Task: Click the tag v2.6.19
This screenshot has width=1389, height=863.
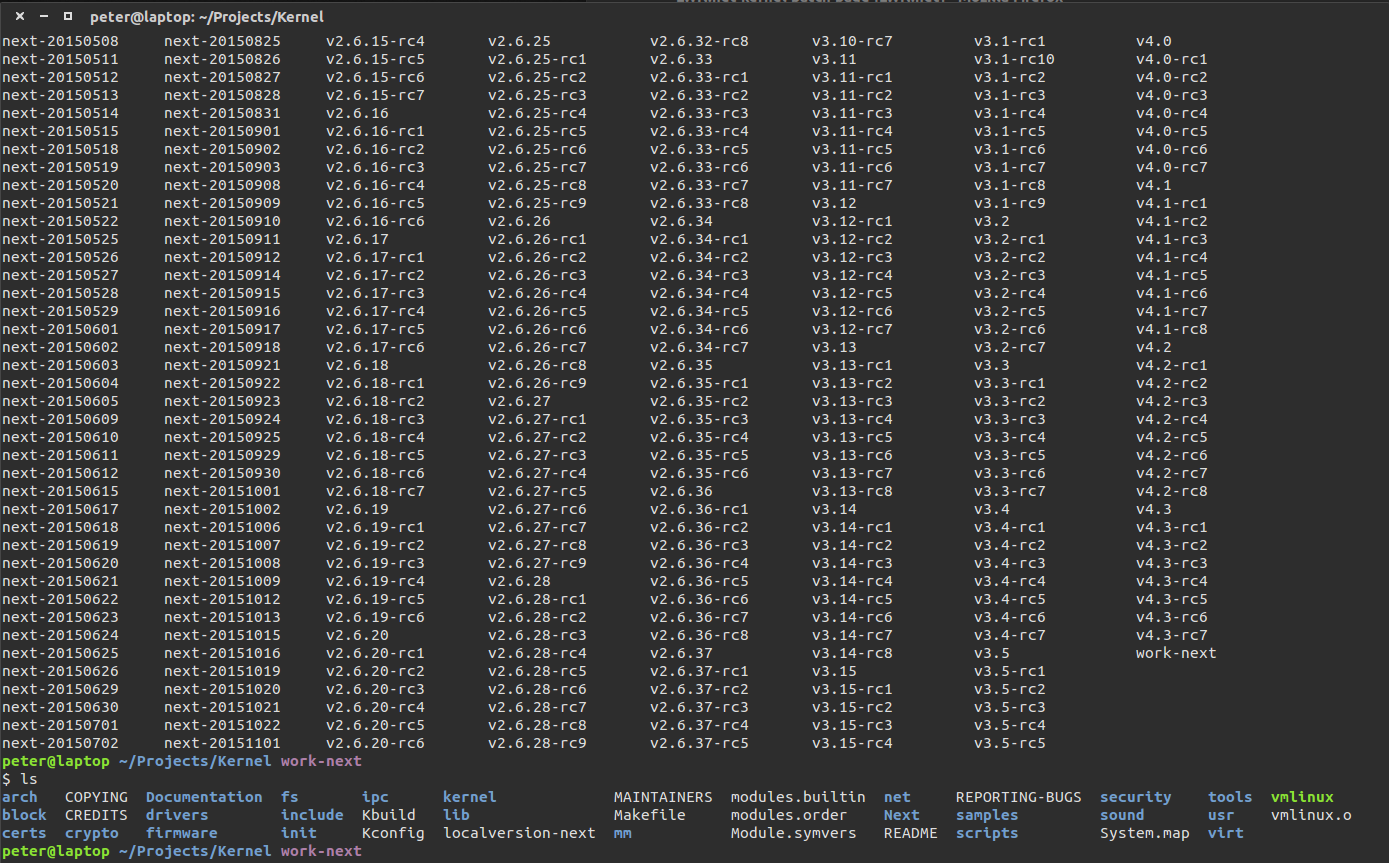Action: point(357,509)
